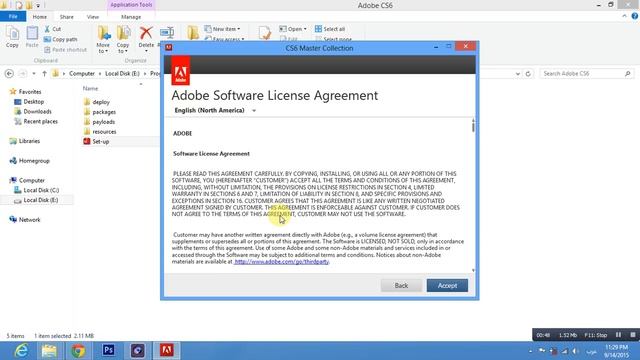Select Network in navigation pane
Viewport: 640px width, 360px height.
(25, 220)
